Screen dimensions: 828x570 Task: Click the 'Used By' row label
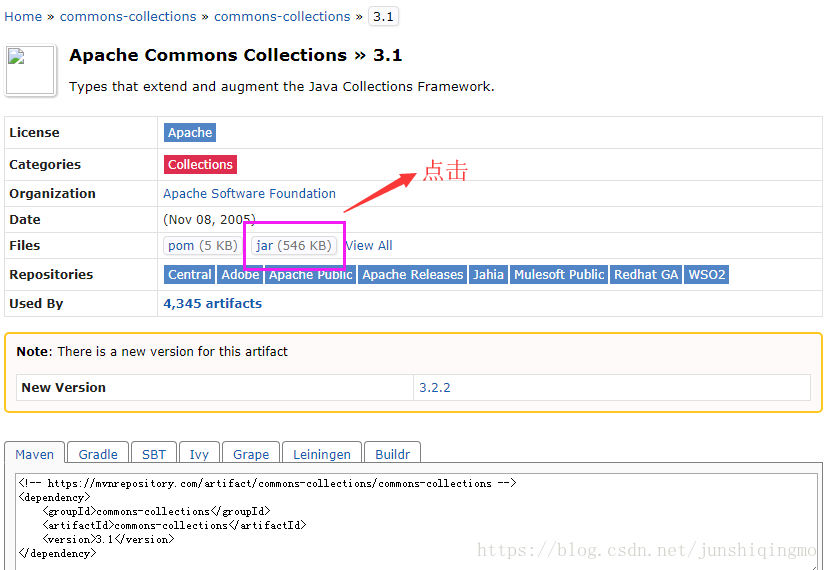tap(36, 304)
